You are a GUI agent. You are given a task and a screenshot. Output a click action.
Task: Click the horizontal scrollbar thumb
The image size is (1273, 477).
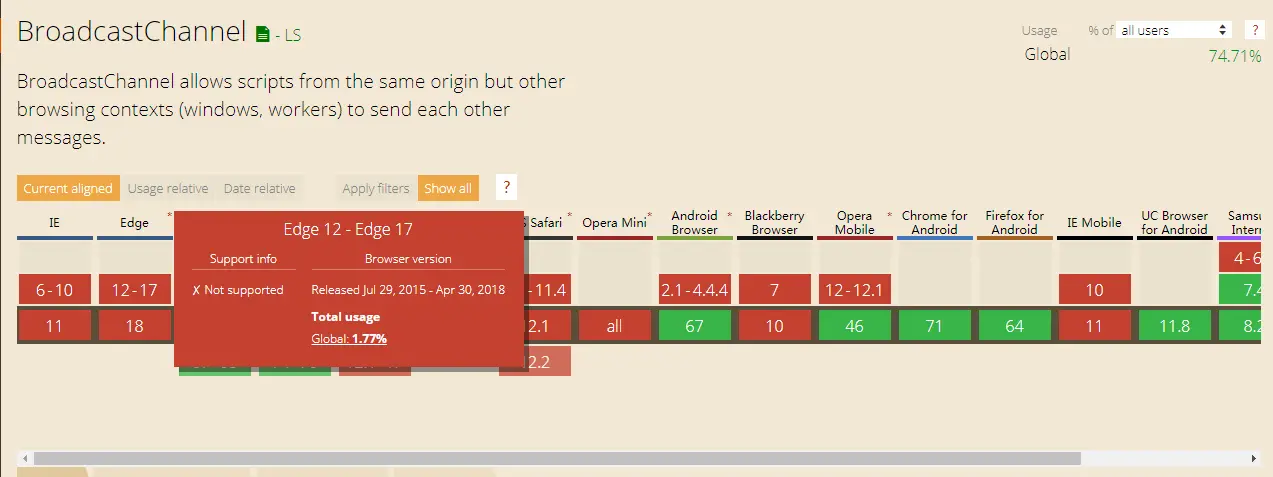point(557,458)
